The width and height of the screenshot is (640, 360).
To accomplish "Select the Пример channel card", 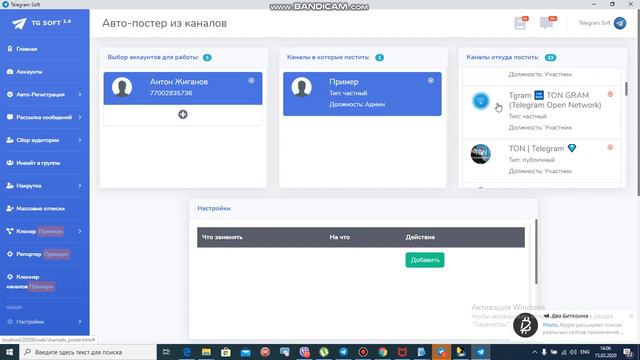I will 362,94.
